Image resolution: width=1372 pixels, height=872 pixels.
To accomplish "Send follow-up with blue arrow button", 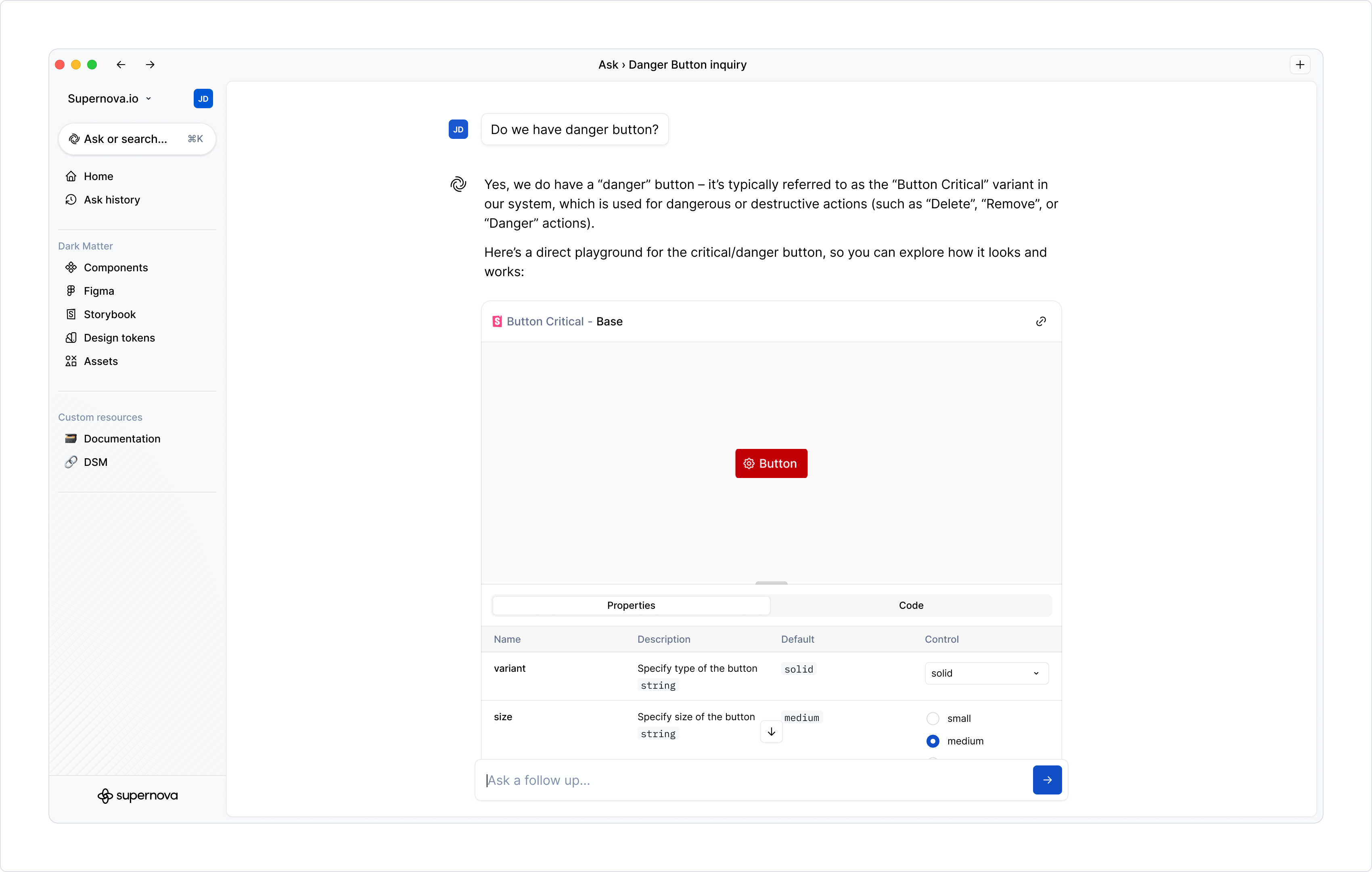I will tap(1047, 780).
